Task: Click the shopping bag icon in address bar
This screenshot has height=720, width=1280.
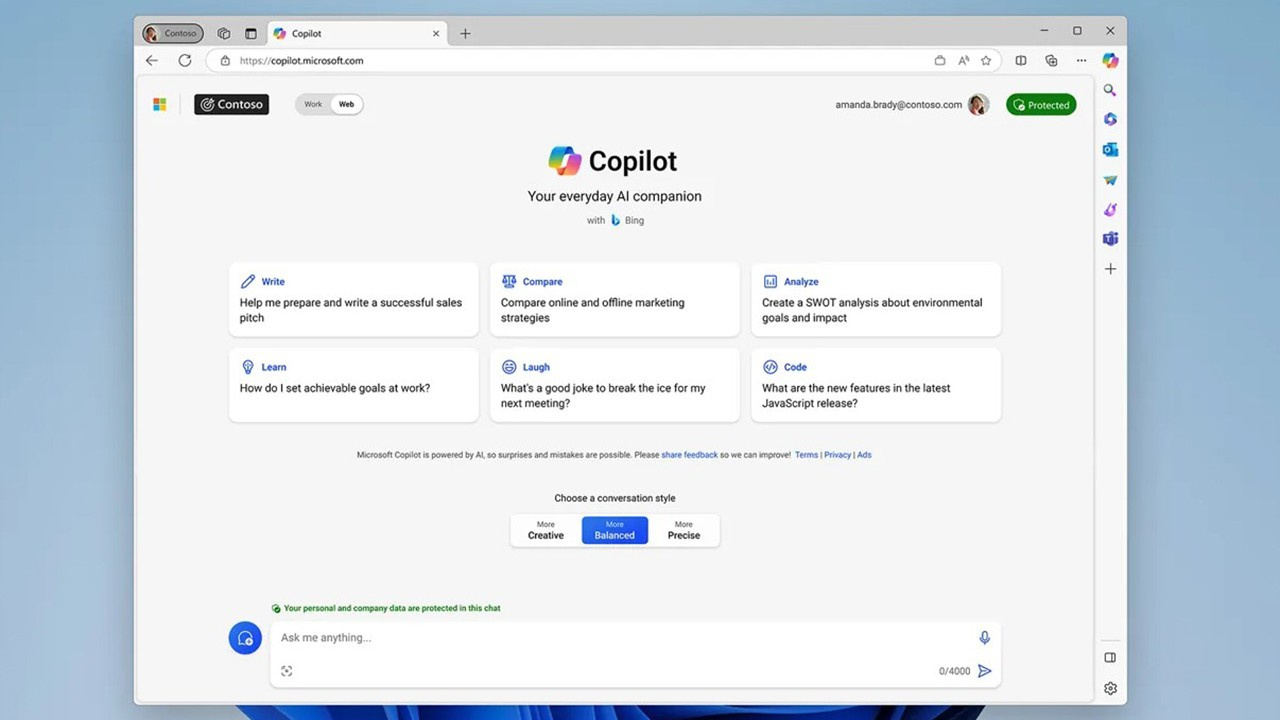Action: pos(940,60)
